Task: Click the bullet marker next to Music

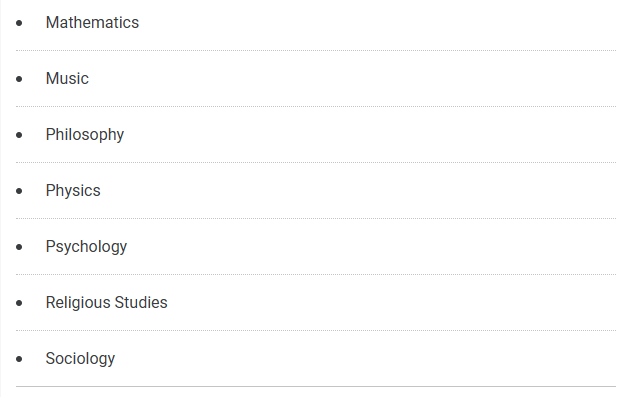Action: [19, 79]
